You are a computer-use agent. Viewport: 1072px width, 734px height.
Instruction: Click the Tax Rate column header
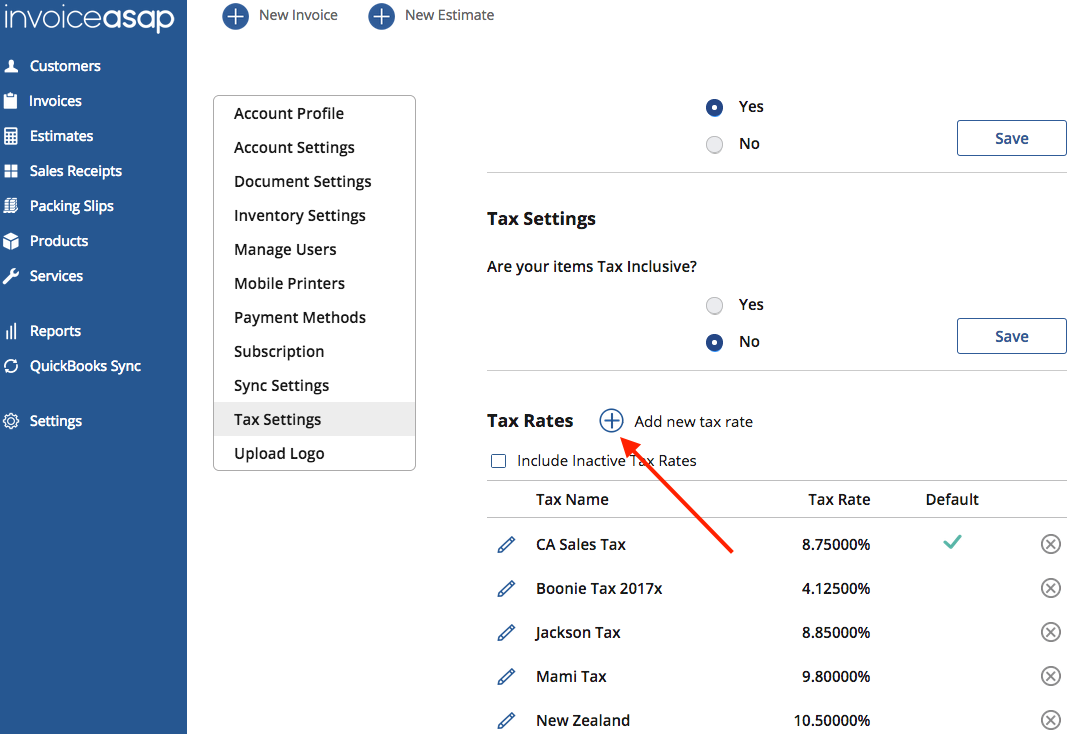(839, 500)
